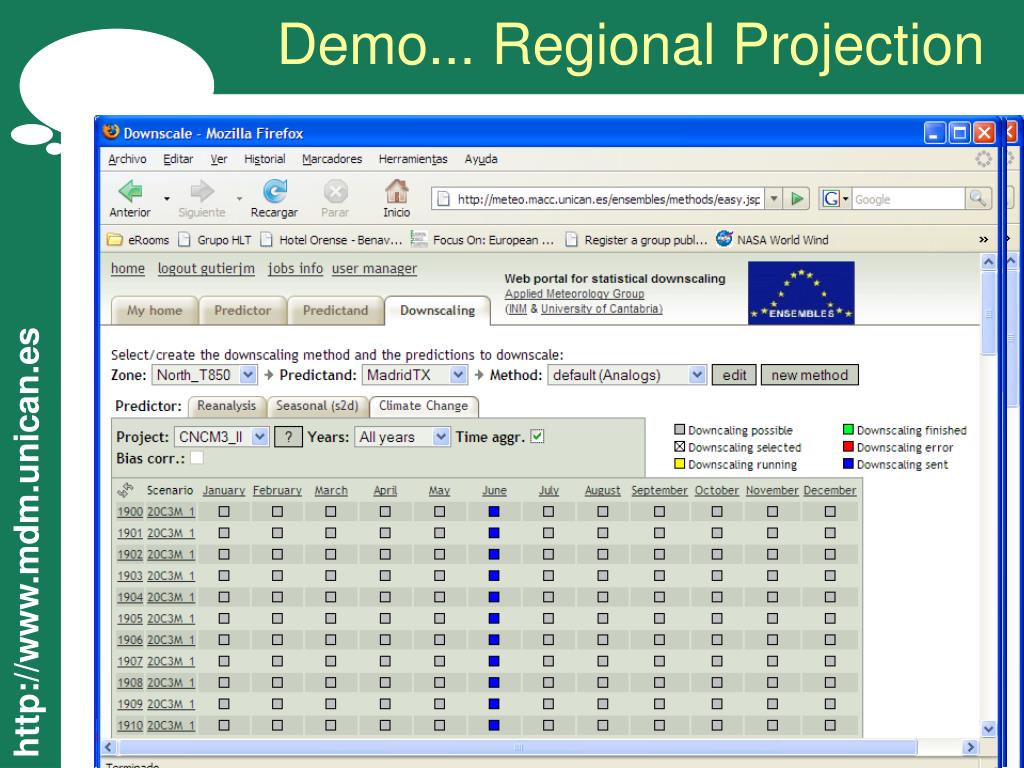Select March box for 1902
The image size is (1024, 768).
(331, 554)
